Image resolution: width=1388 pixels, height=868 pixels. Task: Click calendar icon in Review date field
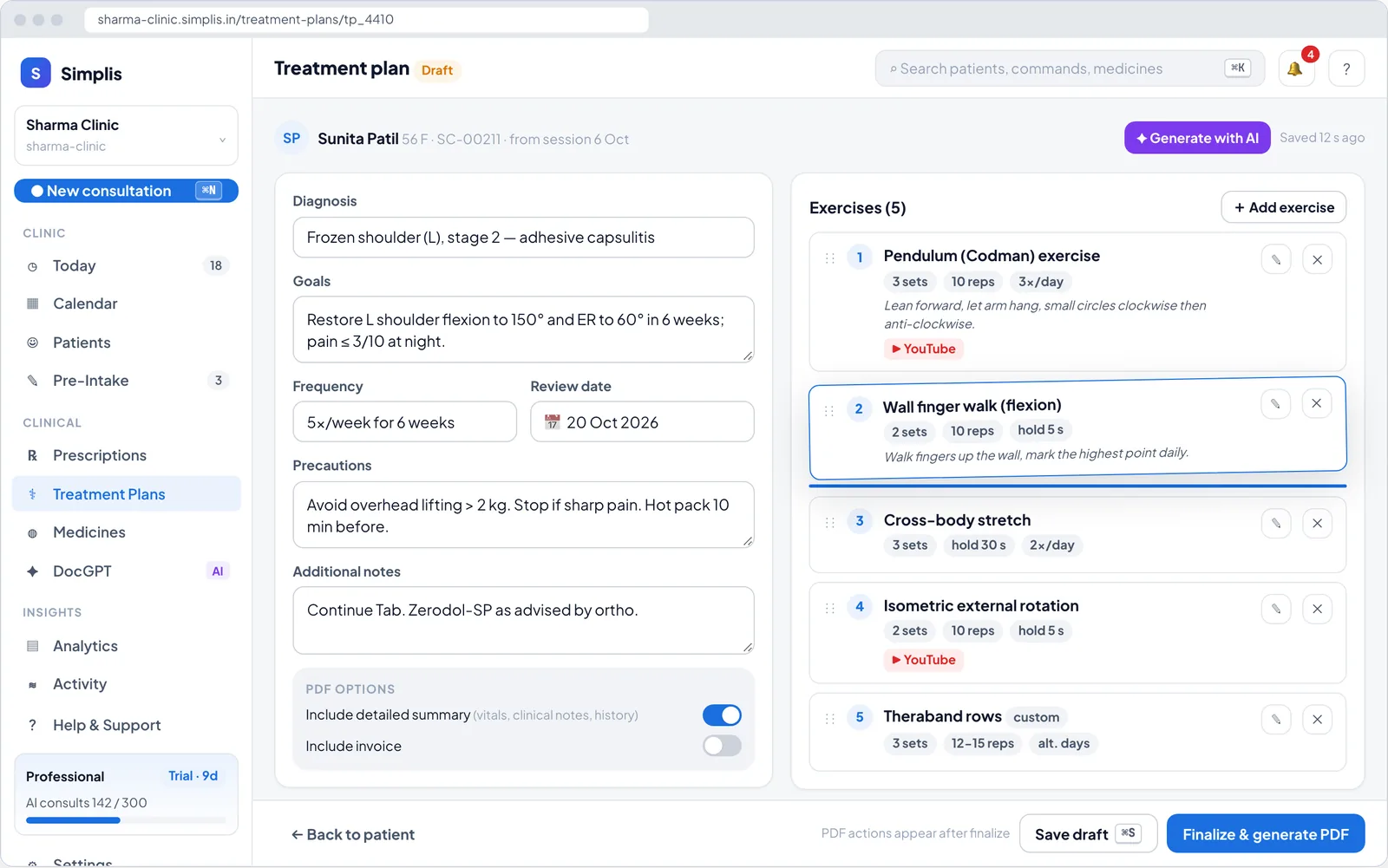(x=552, y=422)
